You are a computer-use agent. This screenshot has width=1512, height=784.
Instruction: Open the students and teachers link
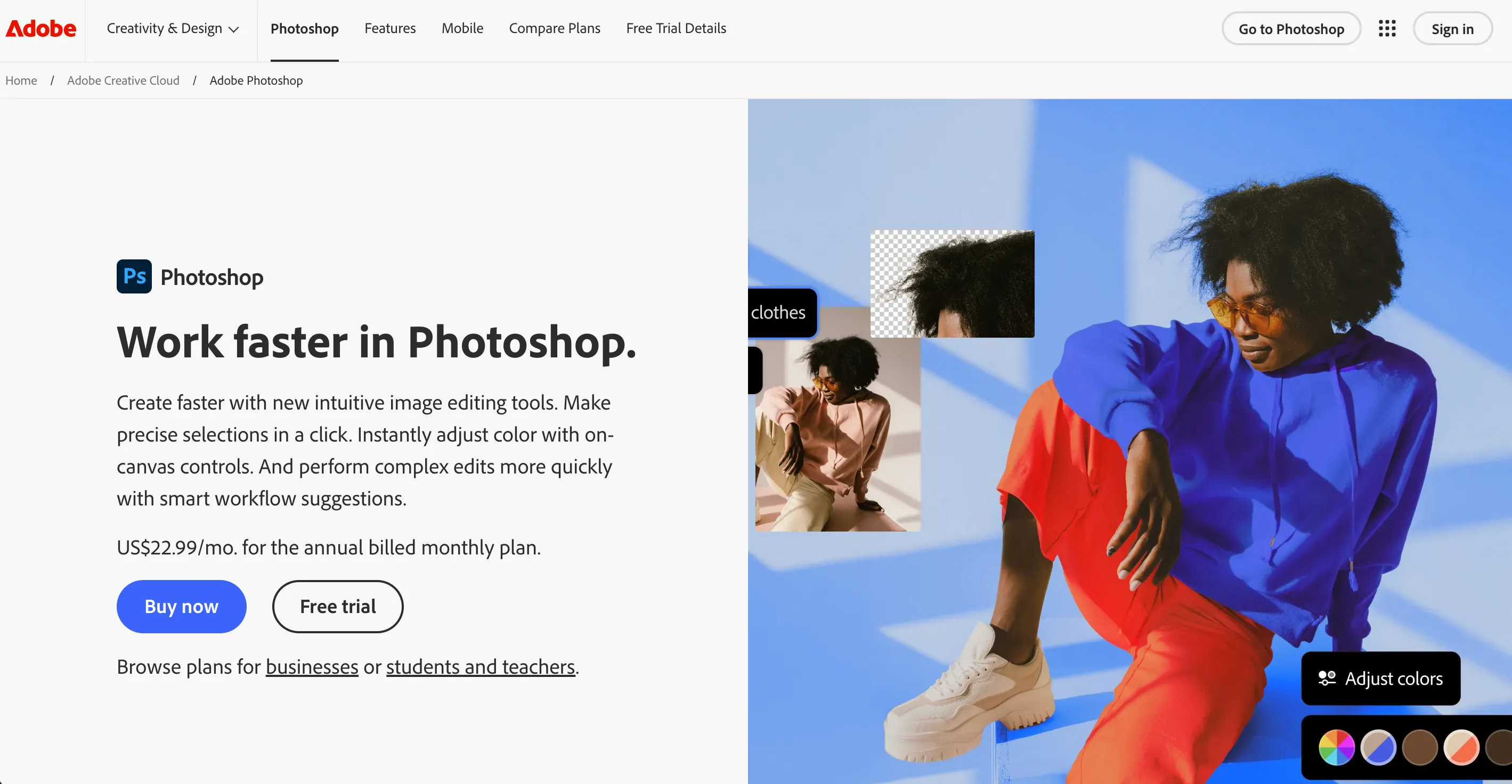tap(481, 667)
